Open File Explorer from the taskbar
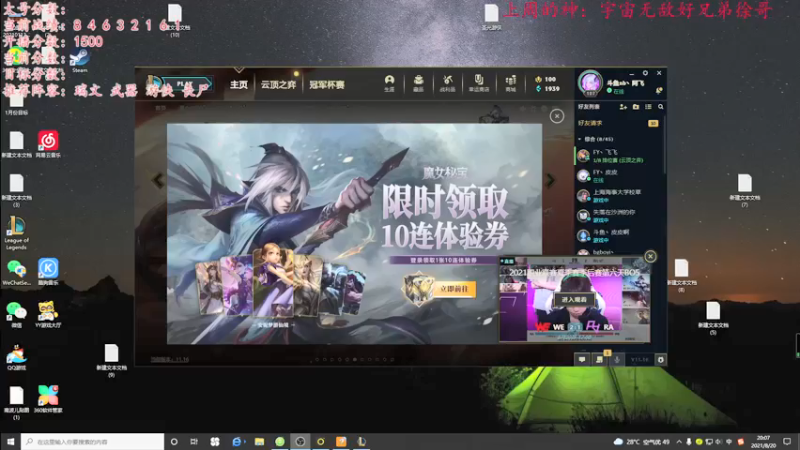This screenshot has height=450, width=800. pos(259,441)
